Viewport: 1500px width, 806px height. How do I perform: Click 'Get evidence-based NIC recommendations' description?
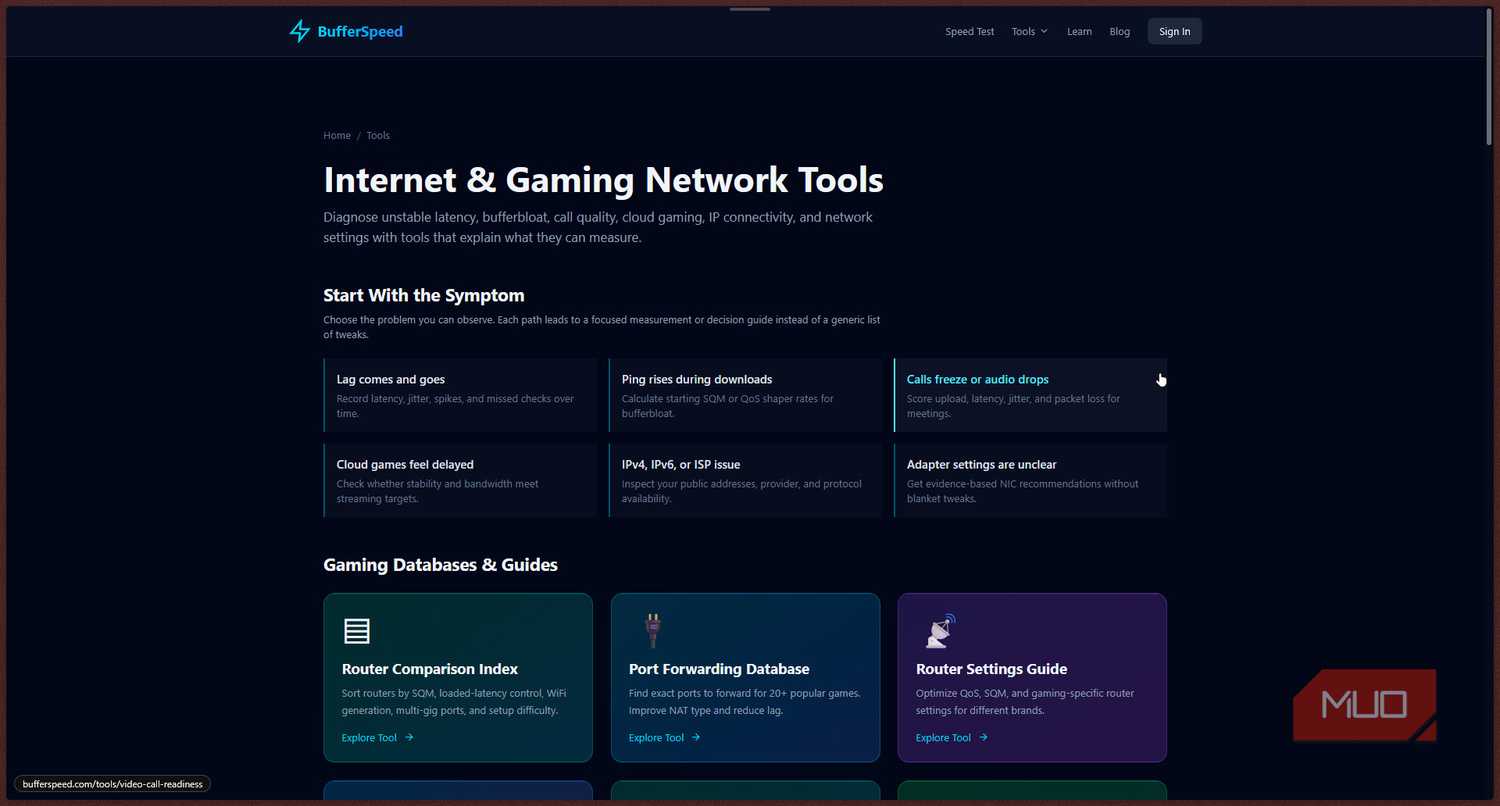(1022, 491)
